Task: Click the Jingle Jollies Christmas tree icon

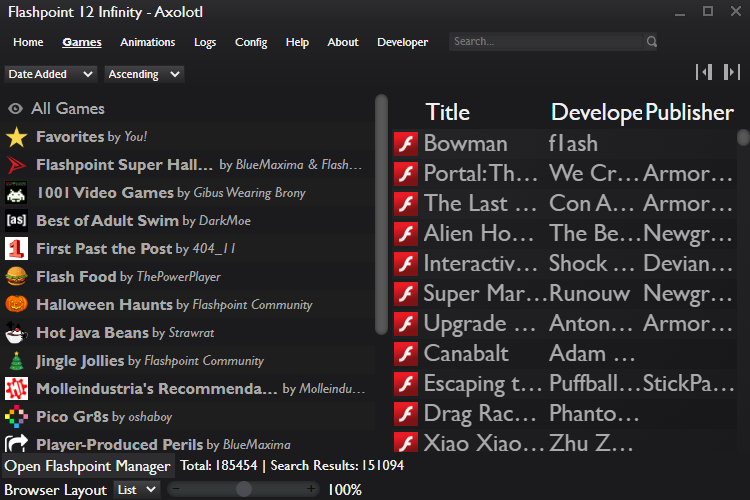Action: (16, 361)
